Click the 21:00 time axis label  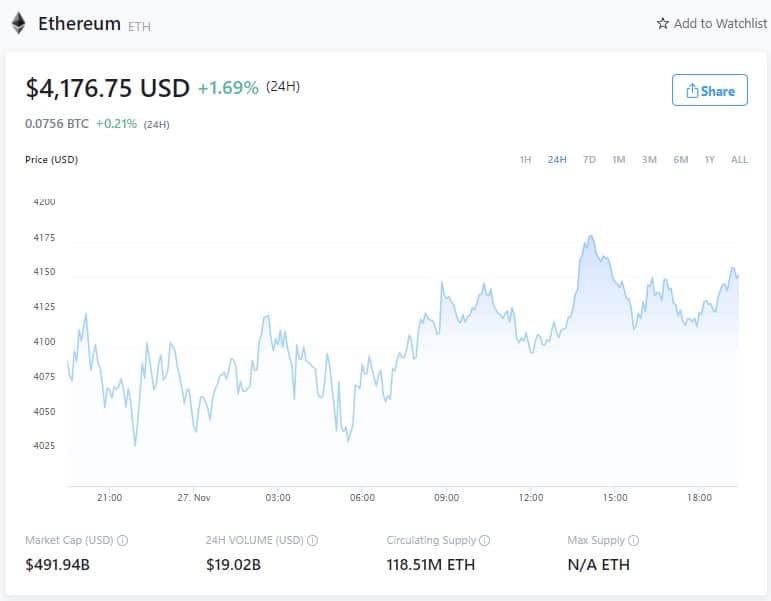(x=109, y=497)
